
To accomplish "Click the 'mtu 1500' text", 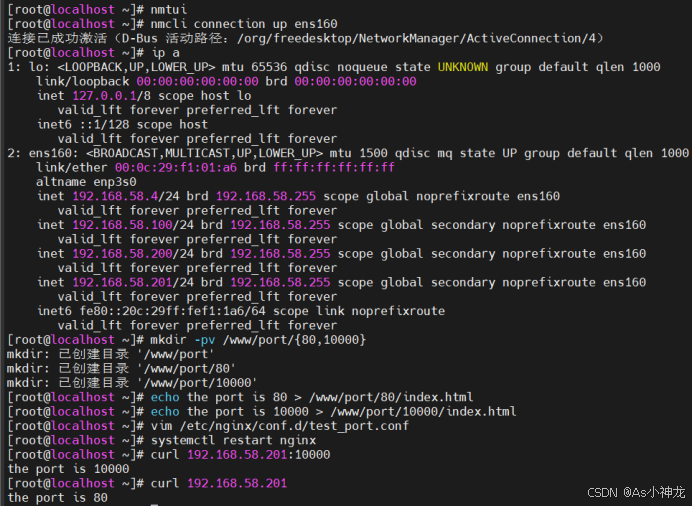I will click(359, 153).
